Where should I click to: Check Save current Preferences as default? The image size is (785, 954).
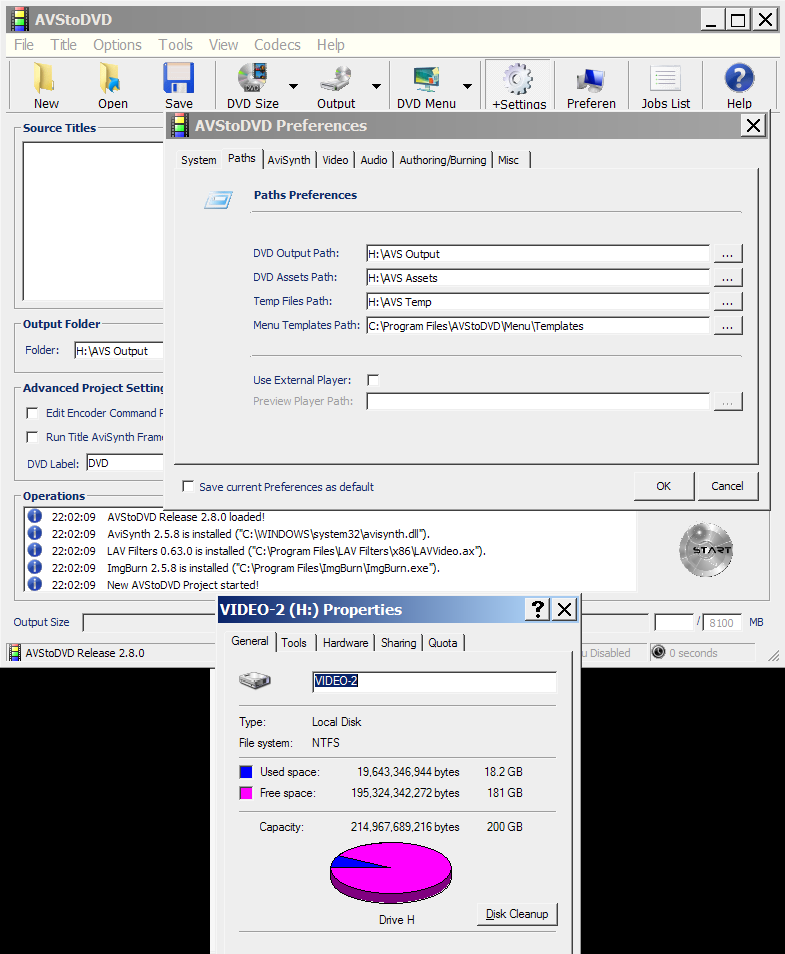(x=188, y=486)
